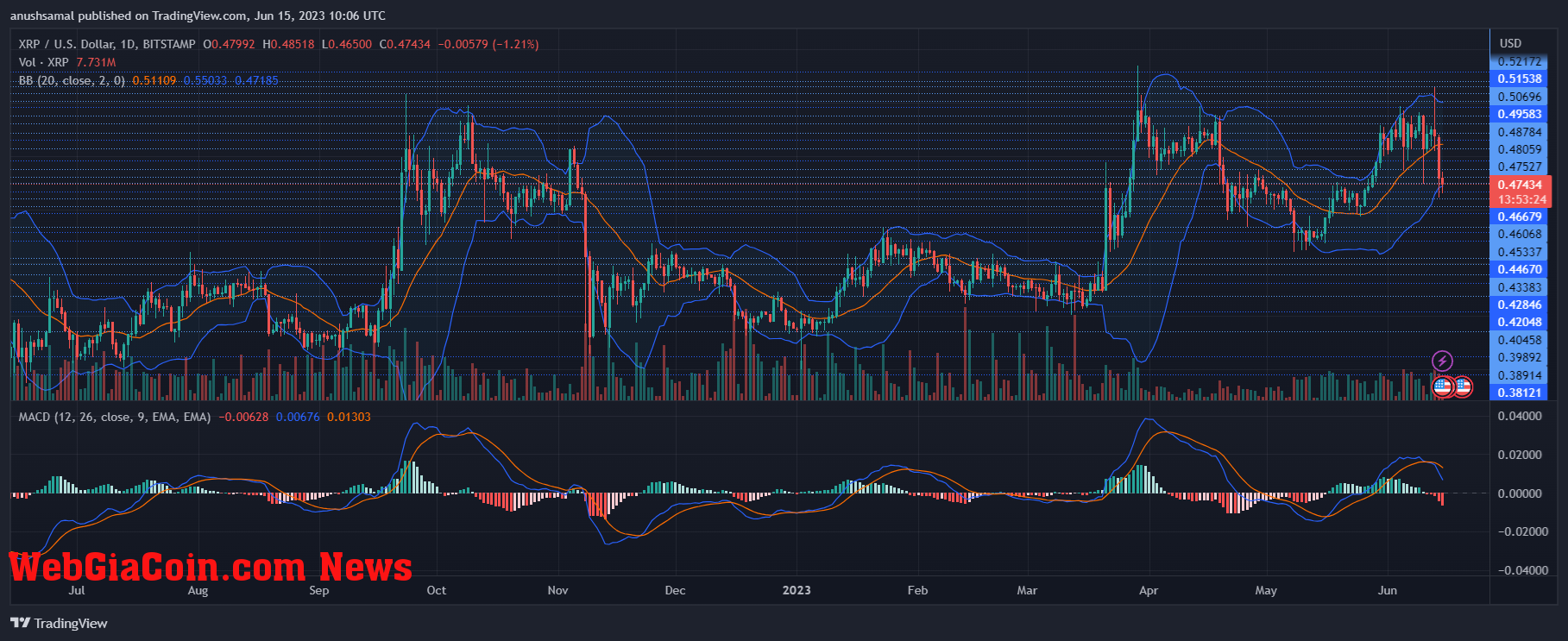Image resolution: width=1568 pixels, height=641 pixels.
Task: Click the right US flag event marker
Action: (x=1462, y=386)
